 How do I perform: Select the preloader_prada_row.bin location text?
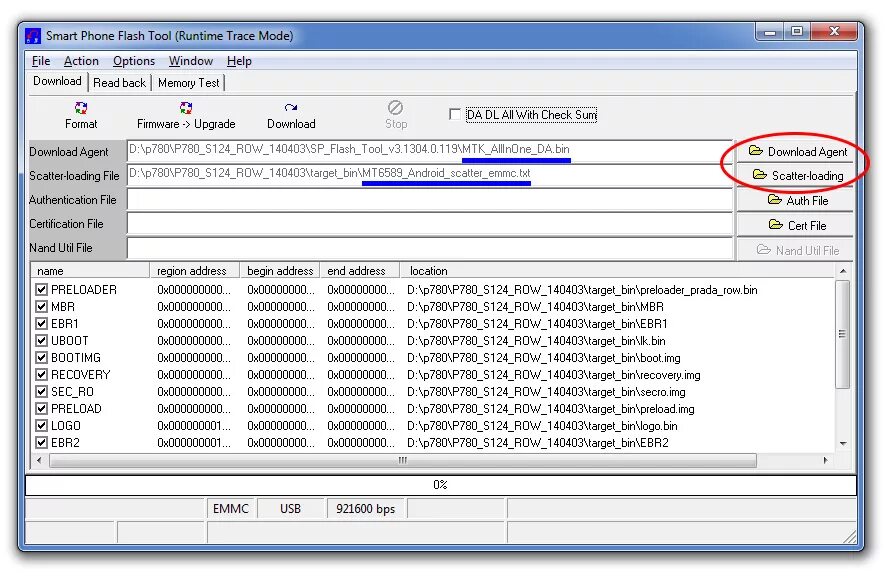point(582,290)
